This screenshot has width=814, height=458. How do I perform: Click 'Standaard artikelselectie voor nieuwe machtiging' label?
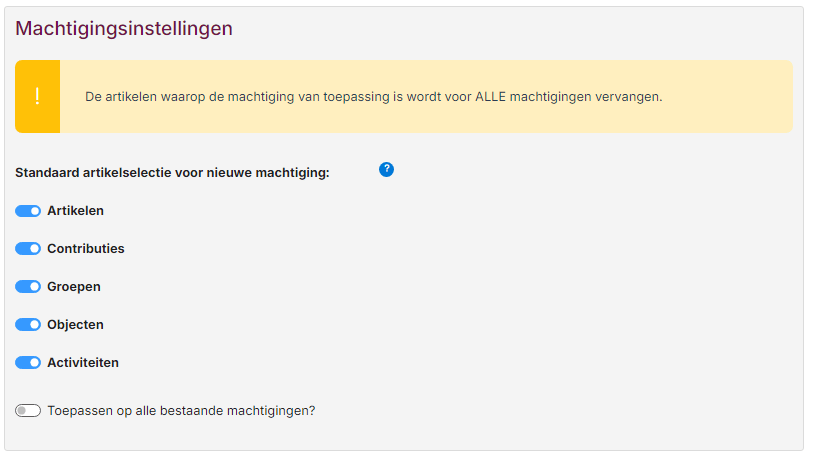(172, 173)
